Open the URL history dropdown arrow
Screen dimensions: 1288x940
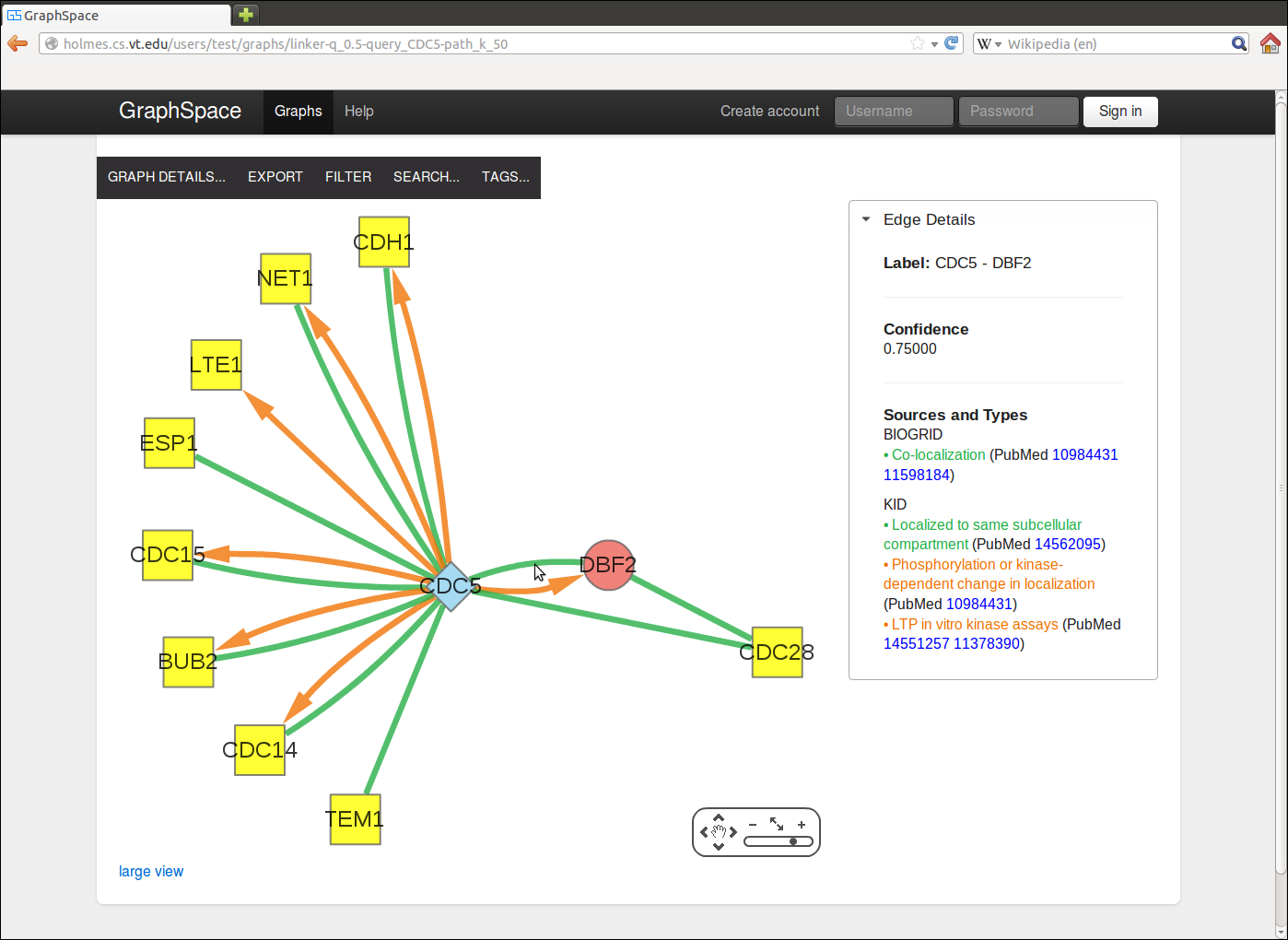(934, 44)
